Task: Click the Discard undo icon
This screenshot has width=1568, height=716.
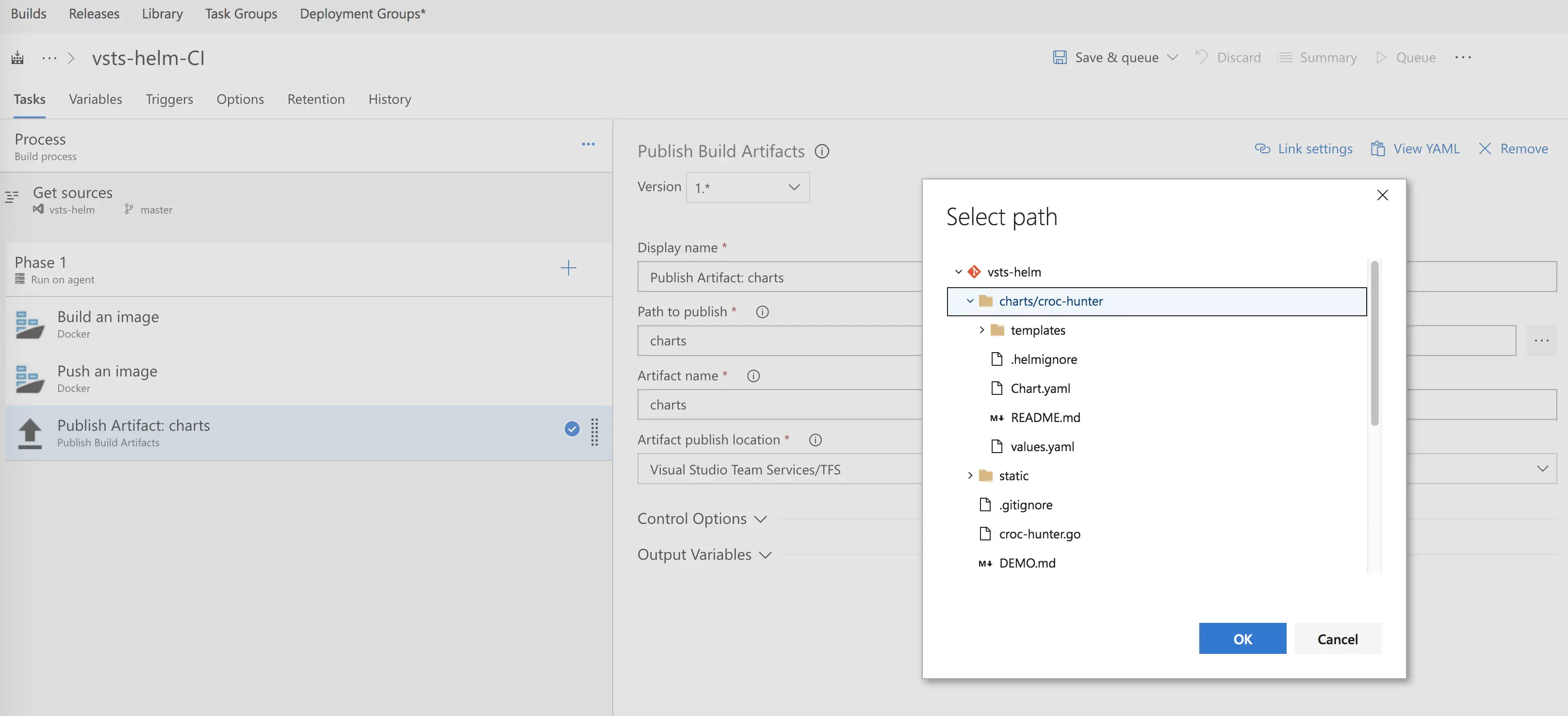Action: [x=1202, y=57]
